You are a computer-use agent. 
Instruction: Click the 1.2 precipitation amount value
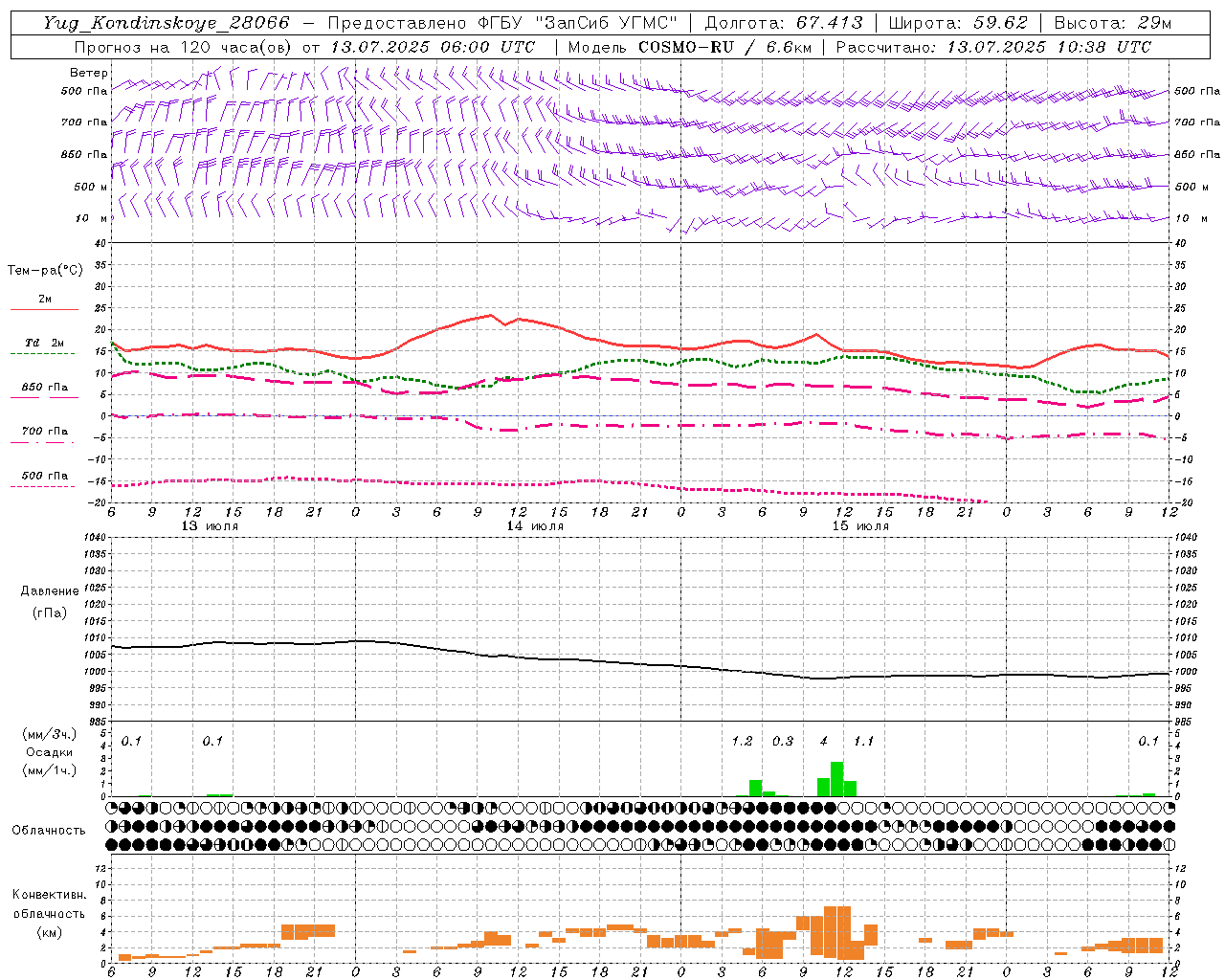(742, 741)
